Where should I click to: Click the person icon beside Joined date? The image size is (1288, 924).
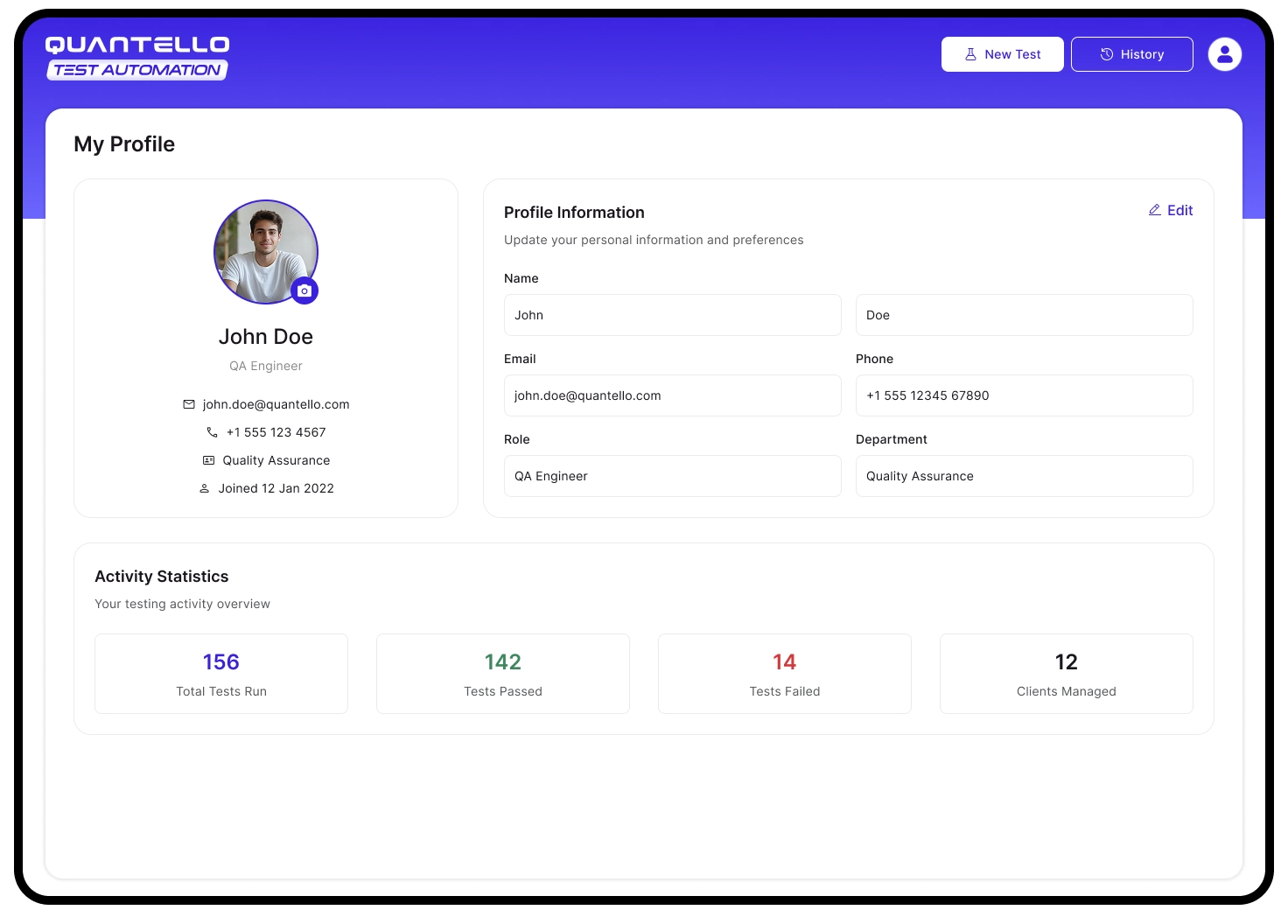[x=204, y=488]
